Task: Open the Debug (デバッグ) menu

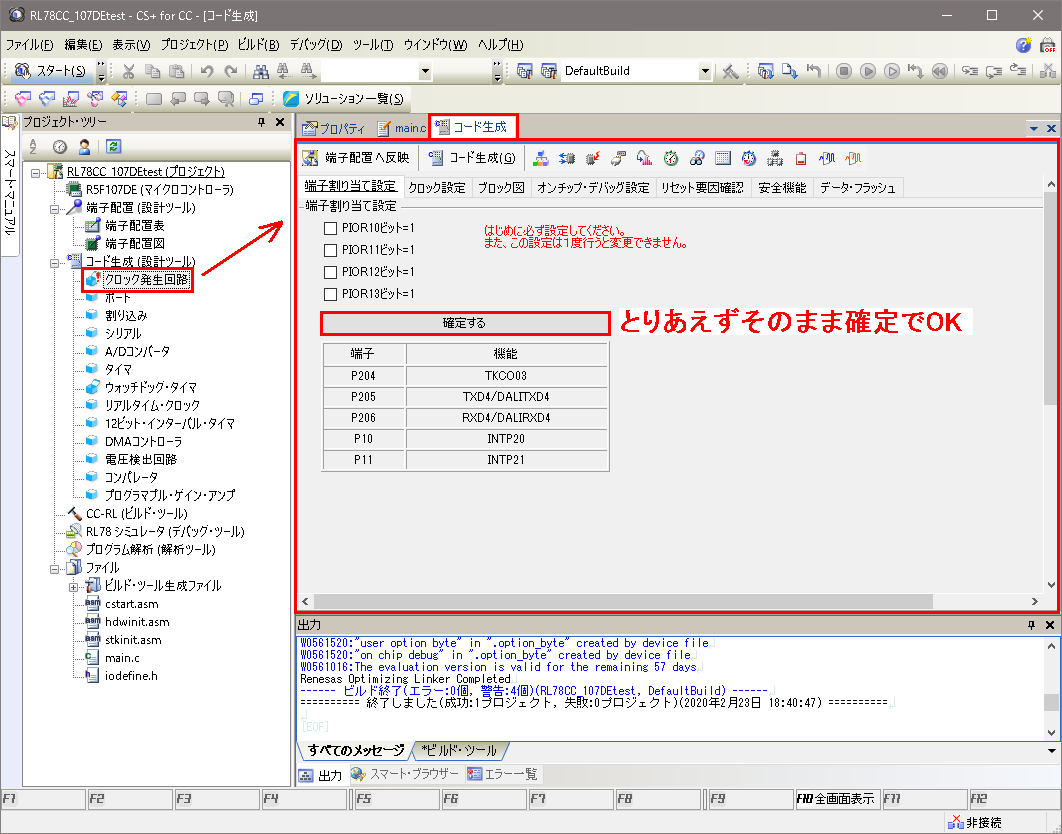Action: 316,45
